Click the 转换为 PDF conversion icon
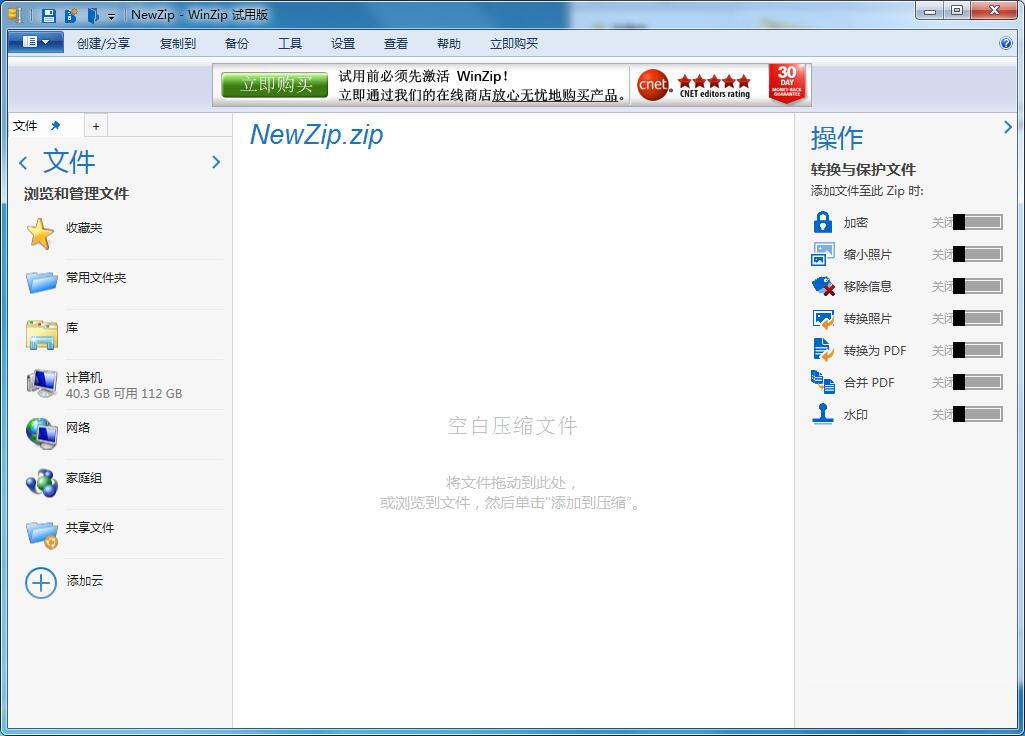 [x=824, y=350]
